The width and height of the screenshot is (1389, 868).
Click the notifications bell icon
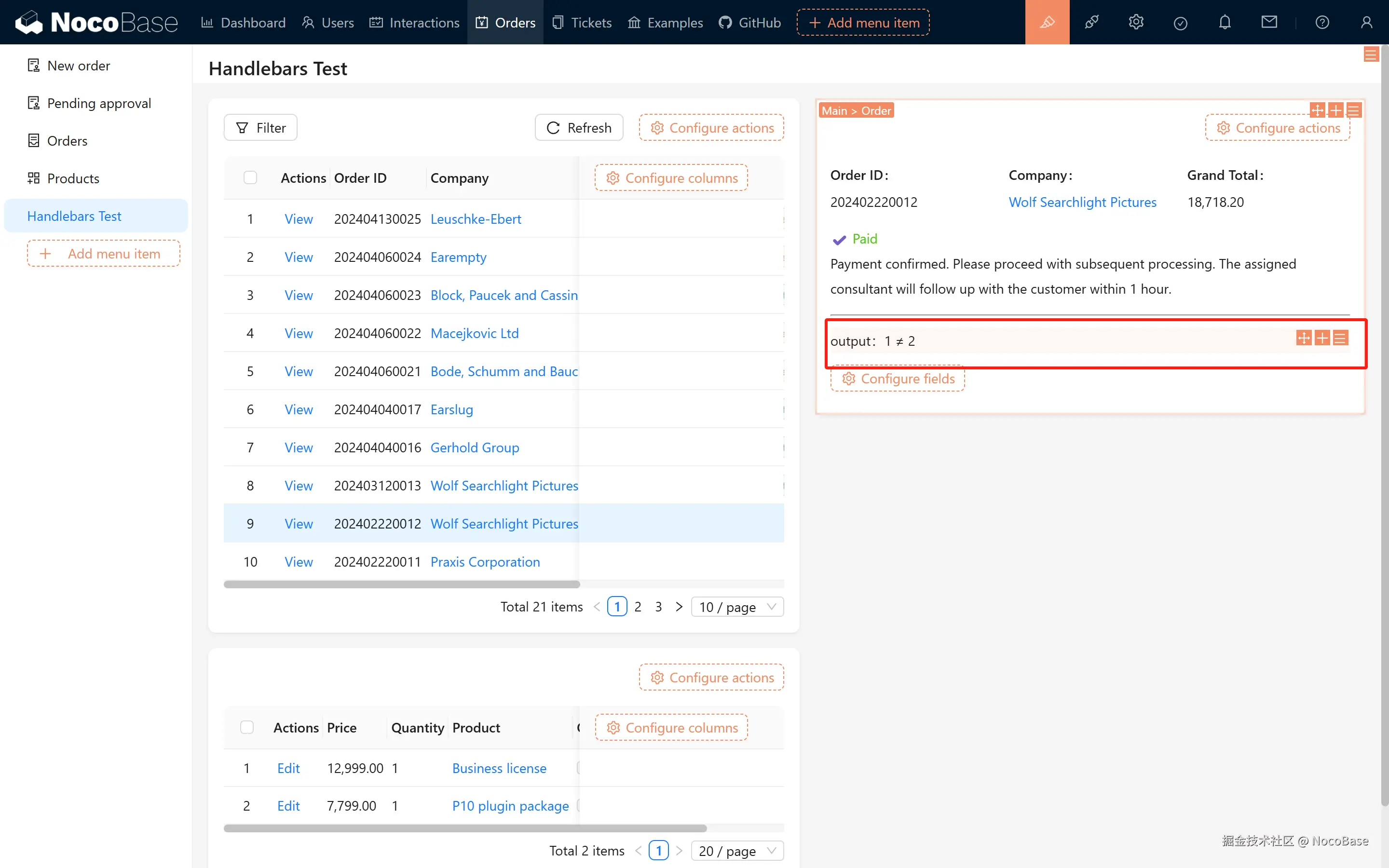click(x=1225, y=22)
